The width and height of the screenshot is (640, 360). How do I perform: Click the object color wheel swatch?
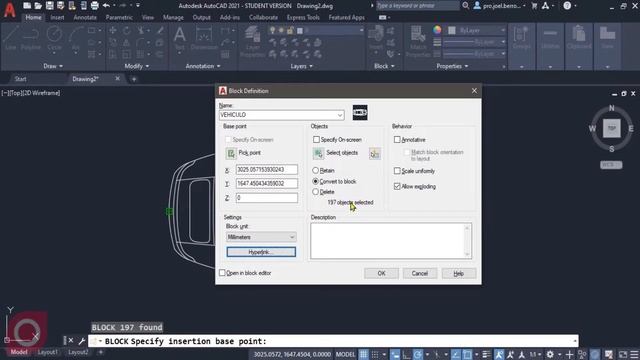437,30
